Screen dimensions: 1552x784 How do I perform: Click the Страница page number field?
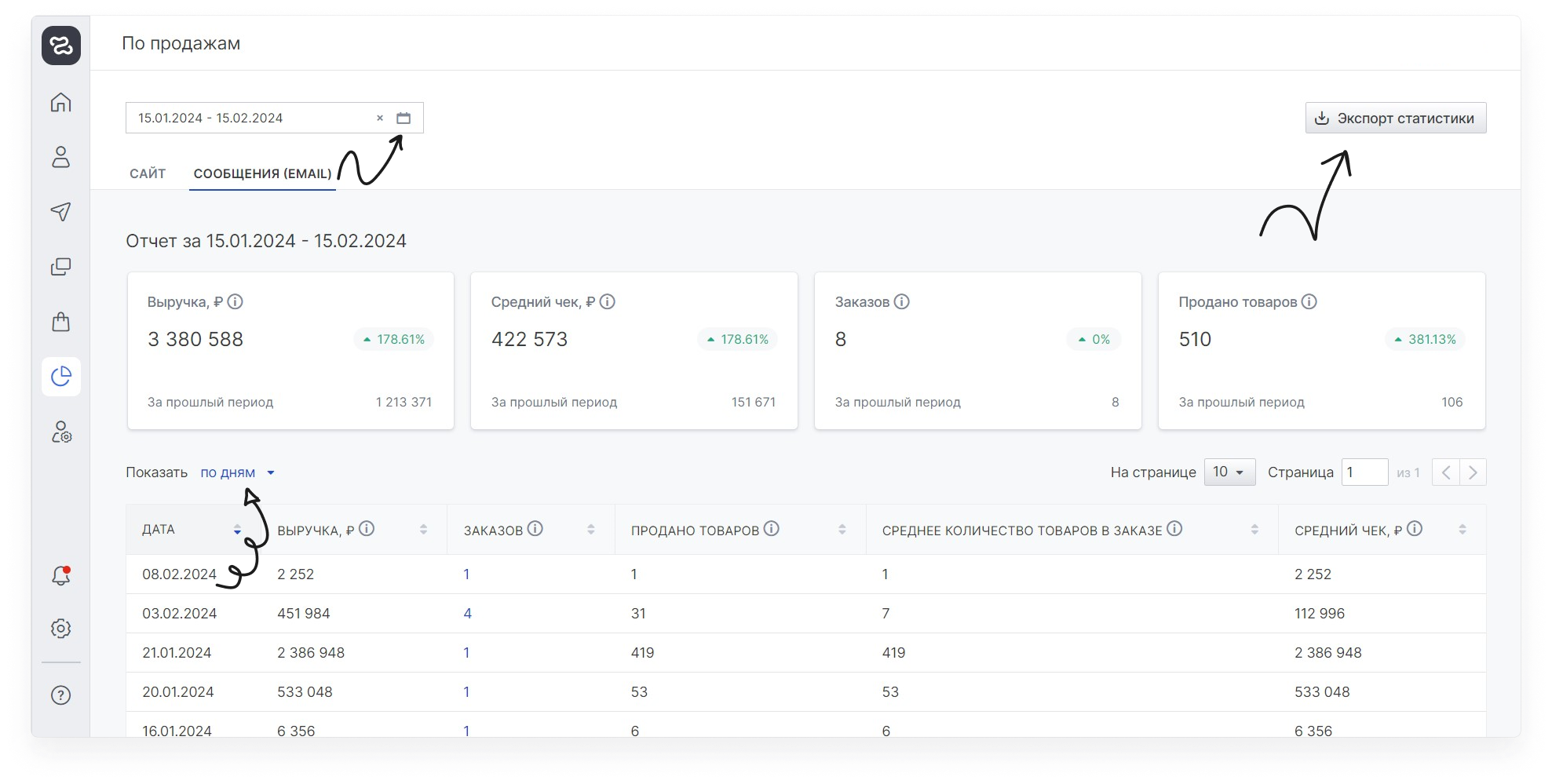tap(1364, 472)
